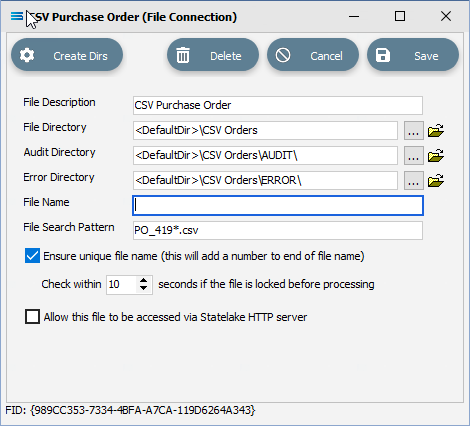
Task: Uncheck Ensure unique file name checkbox
Action: pos(32,256)
